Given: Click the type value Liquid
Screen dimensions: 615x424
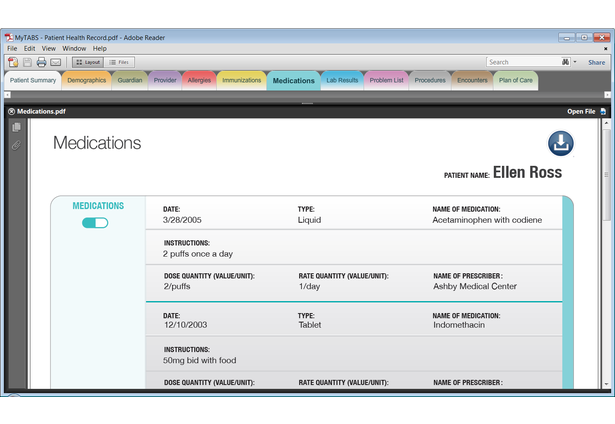Looking at the screenshot, I should pos(309,220).
